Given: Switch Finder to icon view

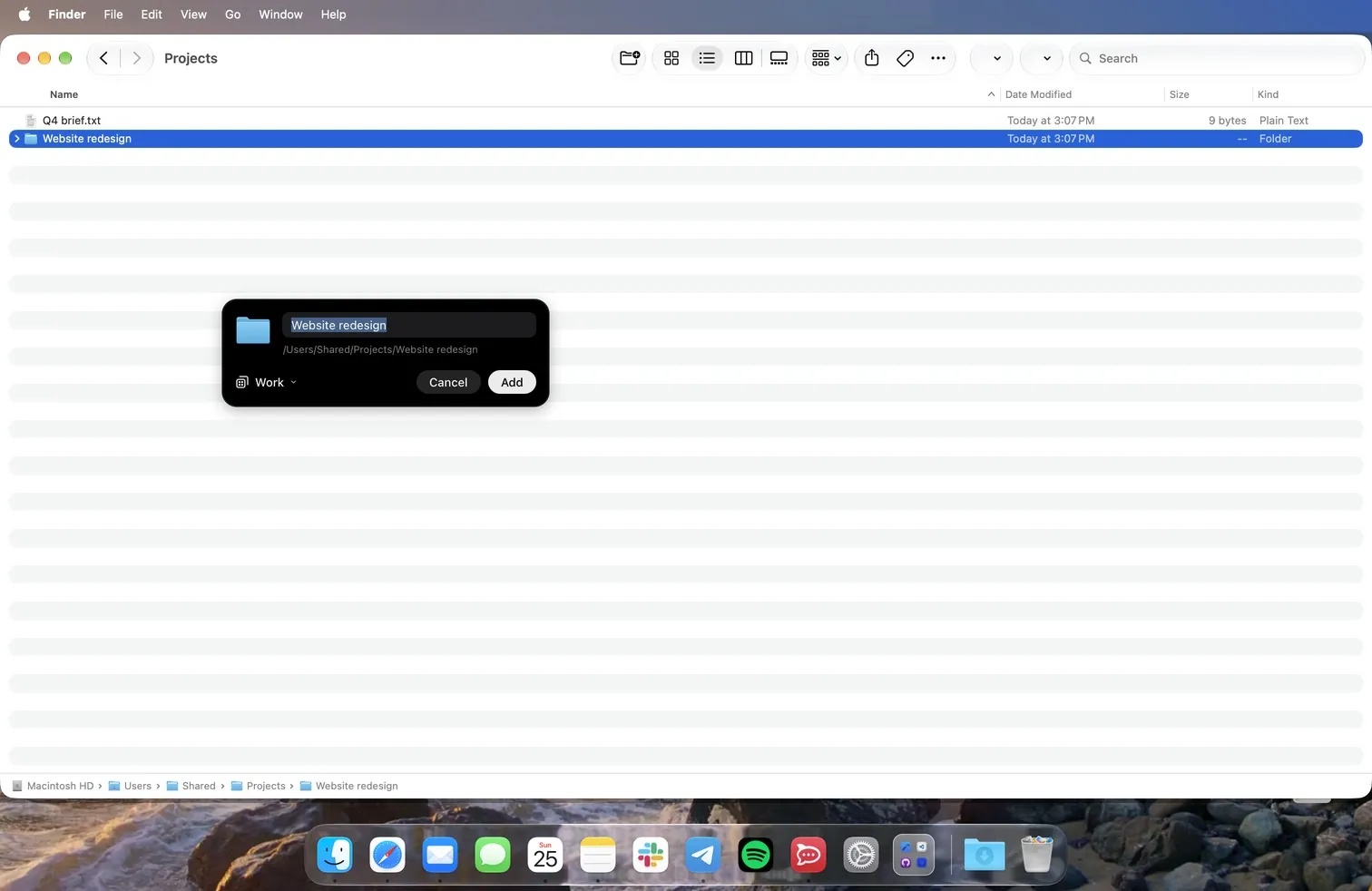Looking at the screenshot, I should [671, 58].
